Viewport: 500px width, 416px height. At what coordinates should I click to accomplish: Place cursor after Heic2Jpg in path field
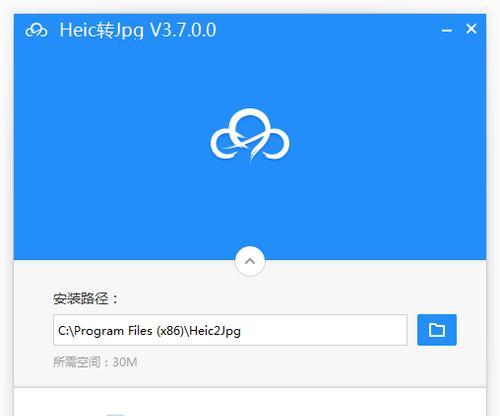coord(241,331)
